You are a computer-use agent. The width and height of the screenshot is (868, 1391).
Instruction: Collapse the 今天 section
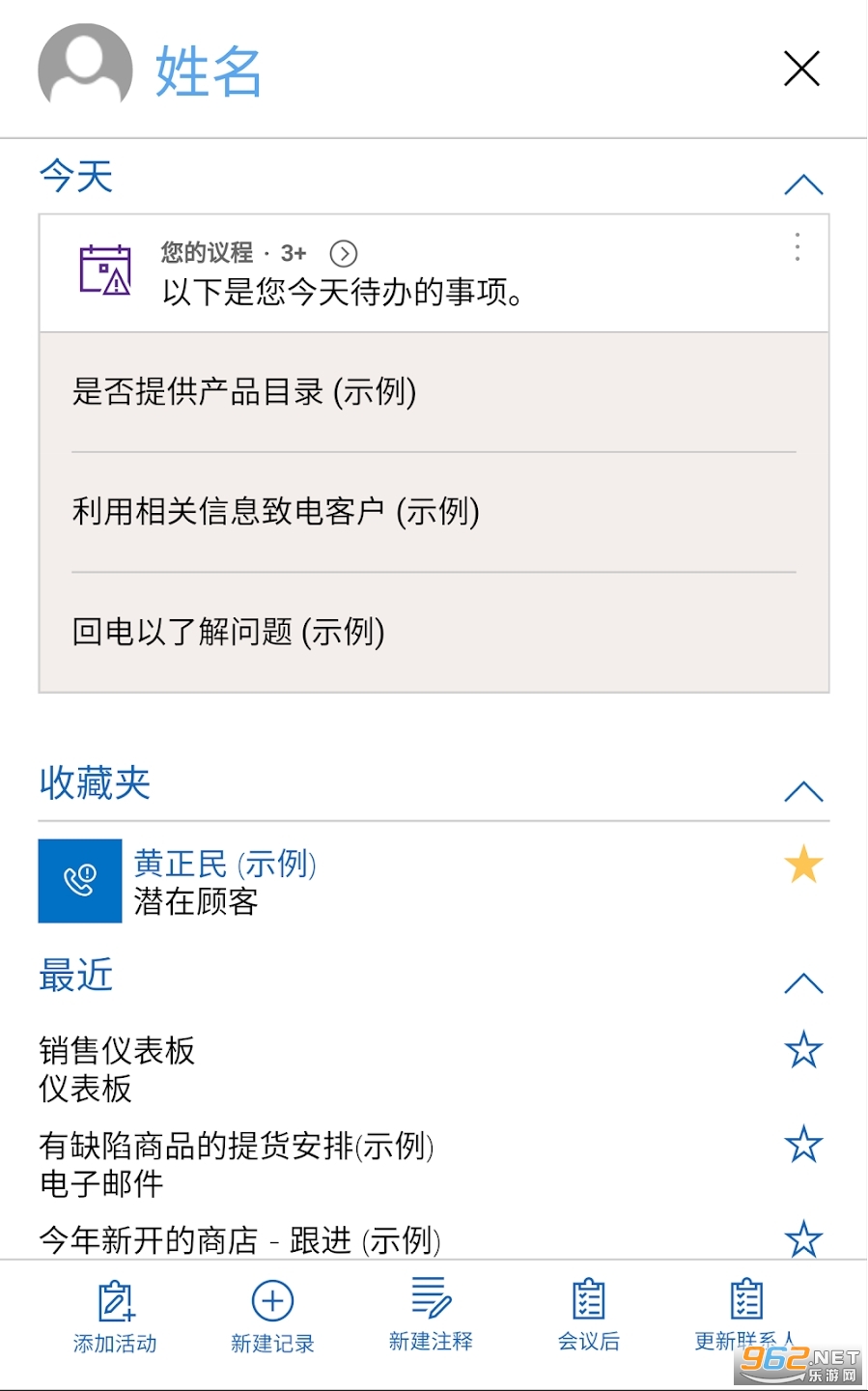coord(803,185)
